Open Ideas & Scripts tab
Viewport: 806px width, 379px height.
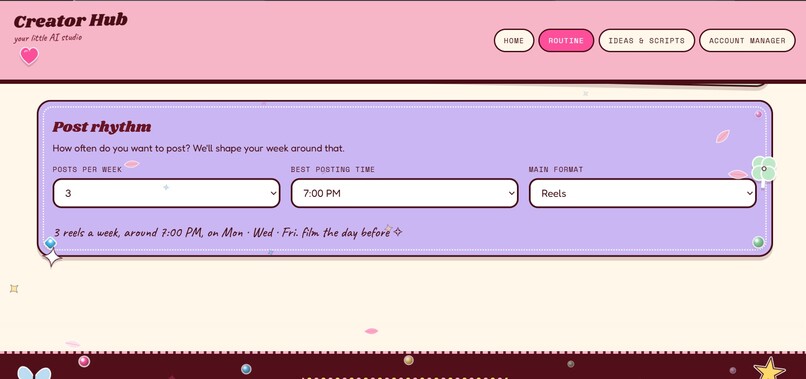pyautogui.click(x=646, y=41)
